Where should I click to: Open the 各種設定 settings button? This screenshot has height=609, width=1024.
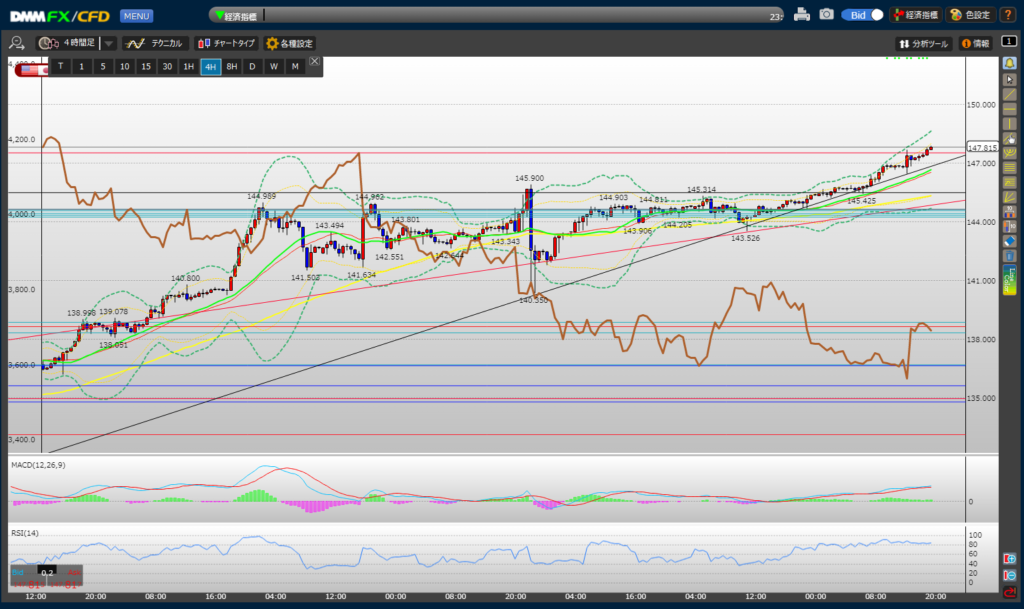coord(289,44)
